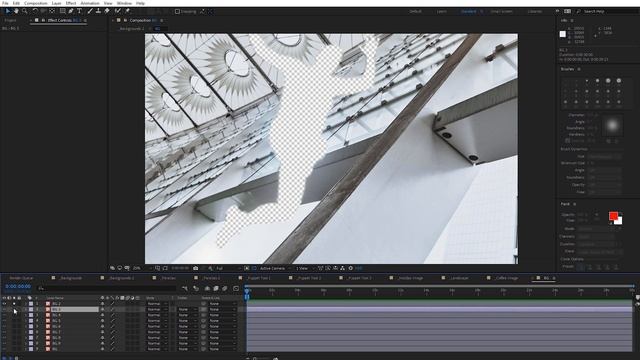Take a snapshot with camera icon
The height and width of the screenshot is (360, 640).
196,268
